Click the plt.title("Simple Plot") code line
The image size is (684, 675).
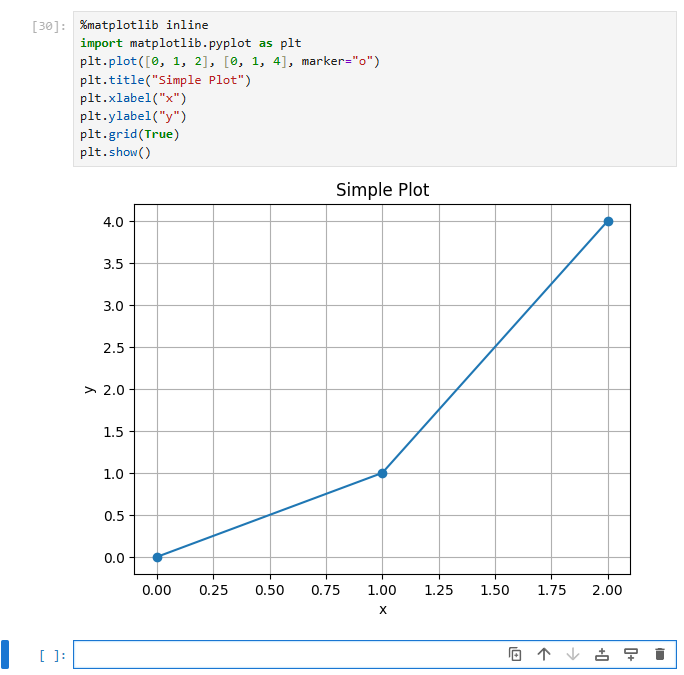click(x=166, y=80)
